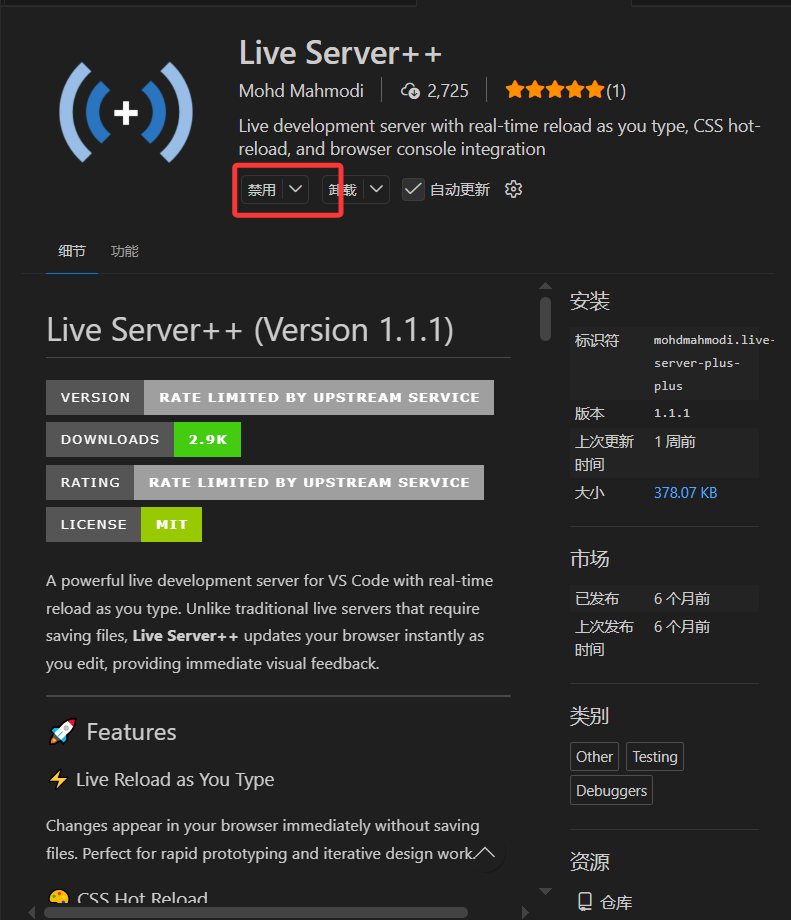
Task: Toggle the 自动更新 checkbox
Action: (413, 189)
